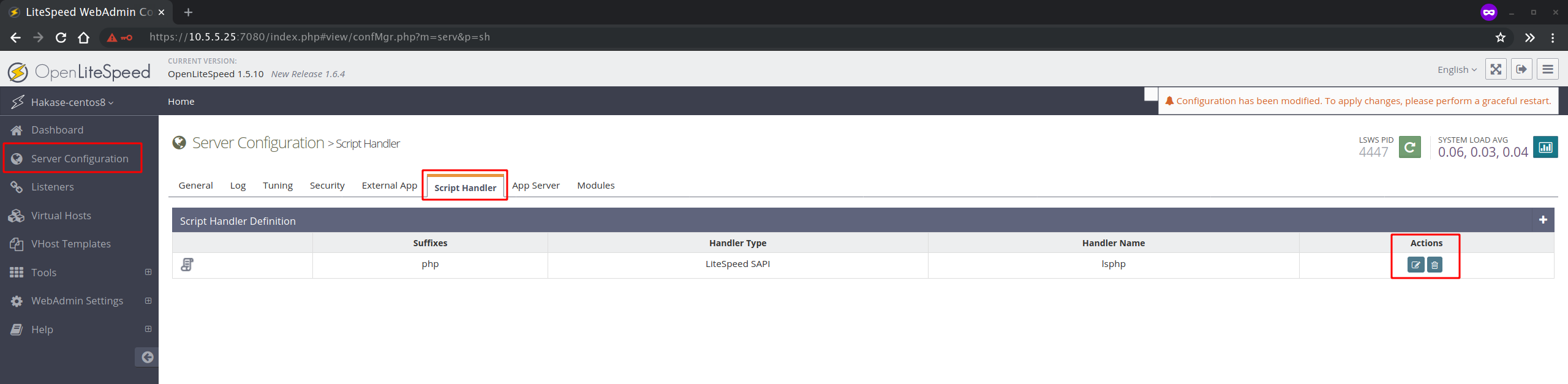Open the hamburger menu icon in header
The height and width of the screenshot is (384, 1568).
point(1547,69)
